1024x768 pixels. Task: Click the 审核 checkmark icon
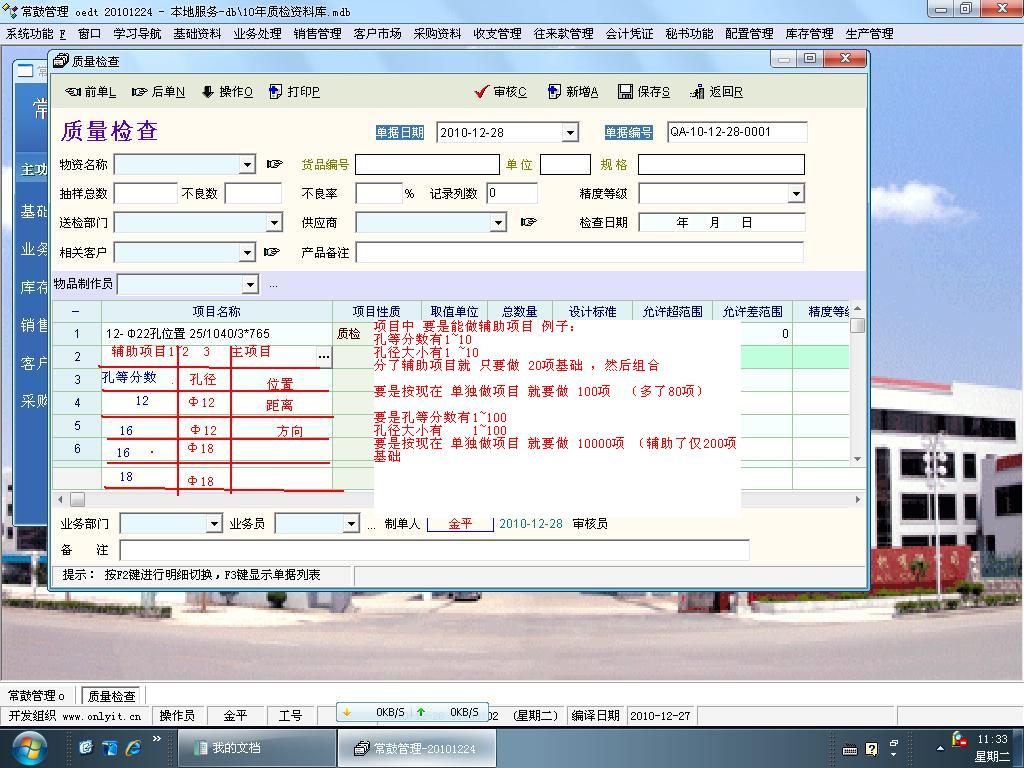click(481, 92)
